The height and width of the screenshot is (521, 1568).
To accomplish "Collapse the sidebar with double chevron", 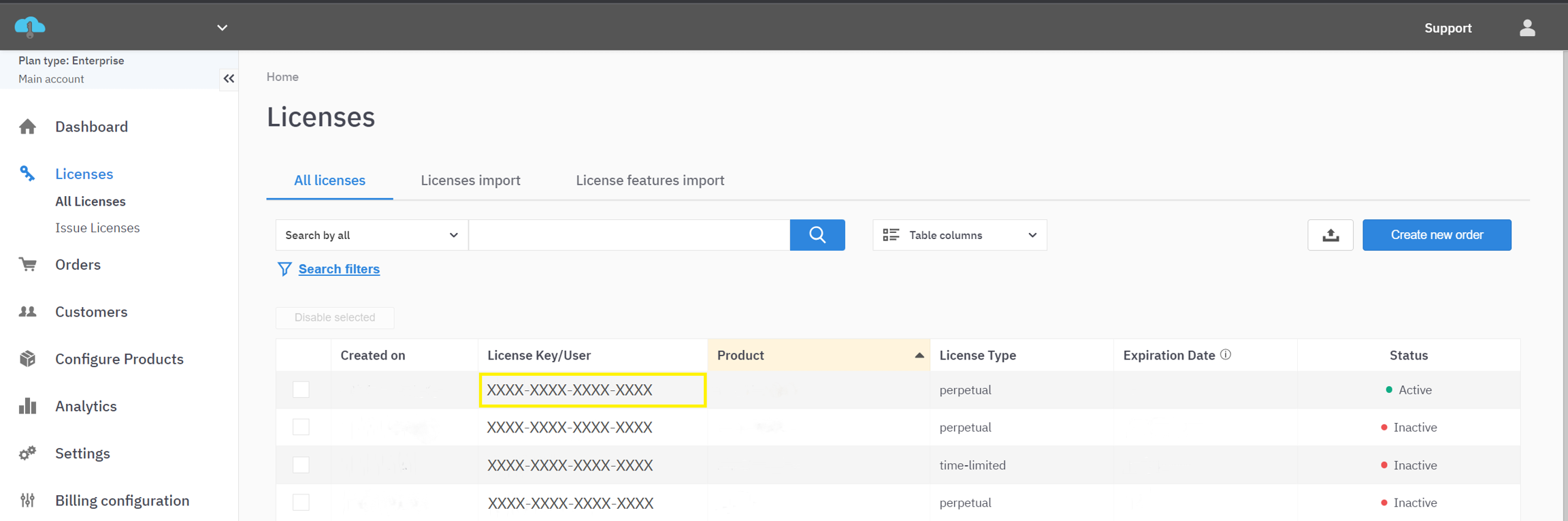I will point(229,79).
